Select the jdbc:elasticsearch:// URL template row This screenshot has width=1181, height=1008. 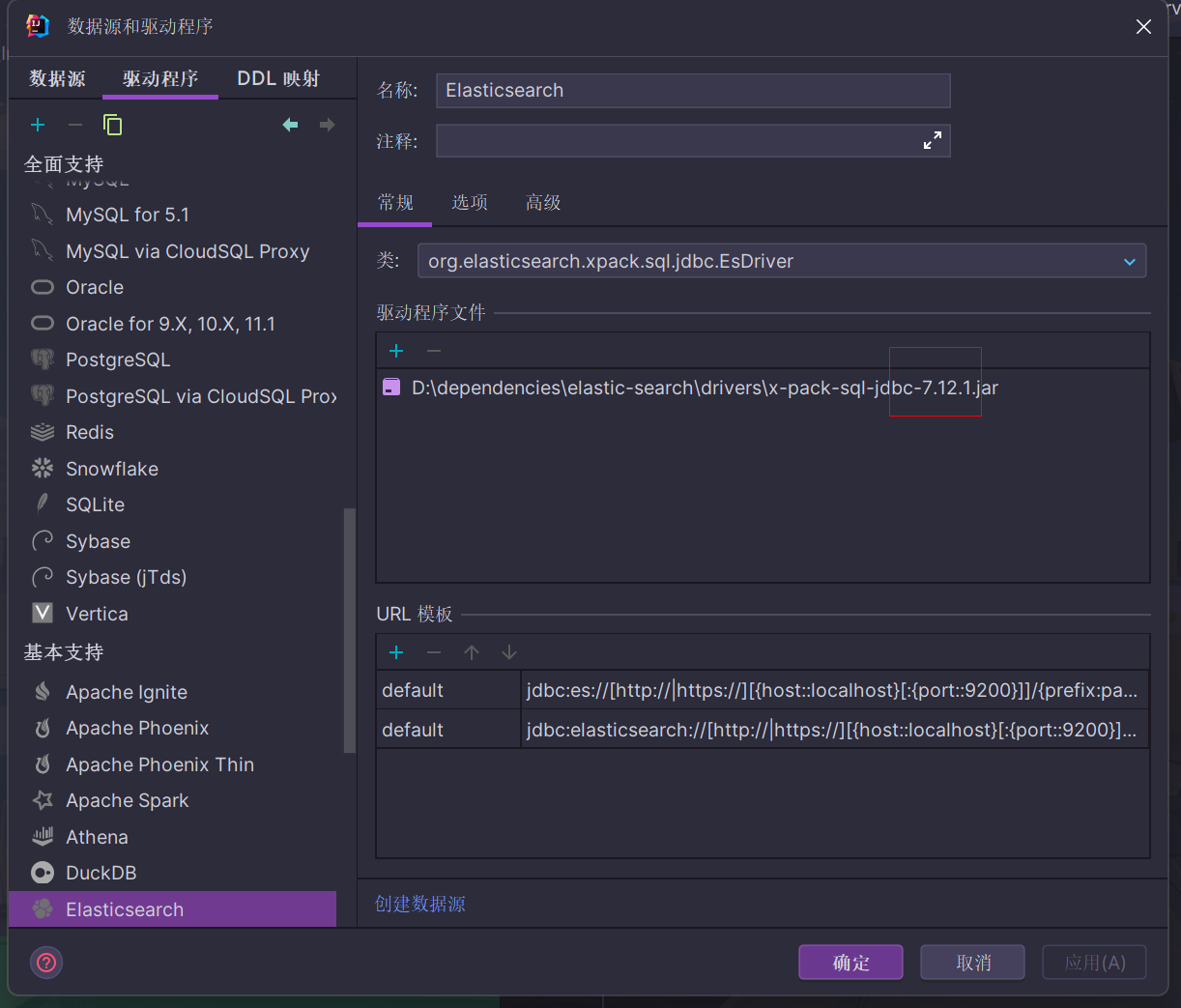pyautogui.click(x=763, y=730)
